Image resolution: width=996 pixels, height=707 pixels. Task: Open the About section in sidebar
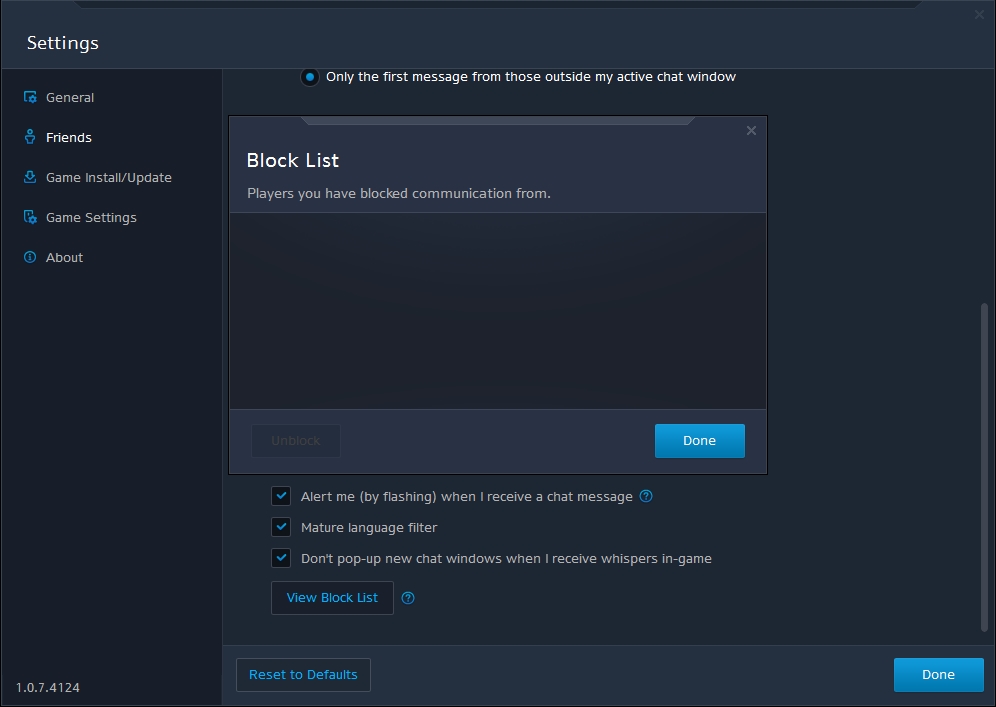tap(64, 258)
